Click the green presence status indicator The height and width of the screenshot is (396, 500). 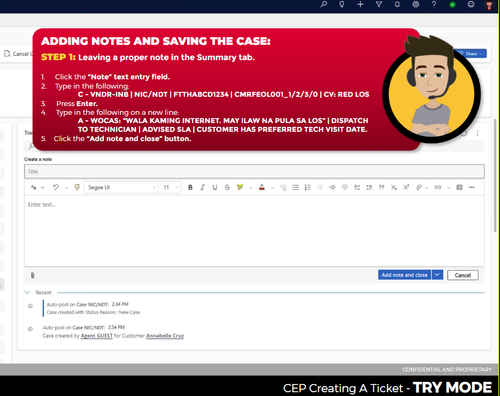(452, 5)
